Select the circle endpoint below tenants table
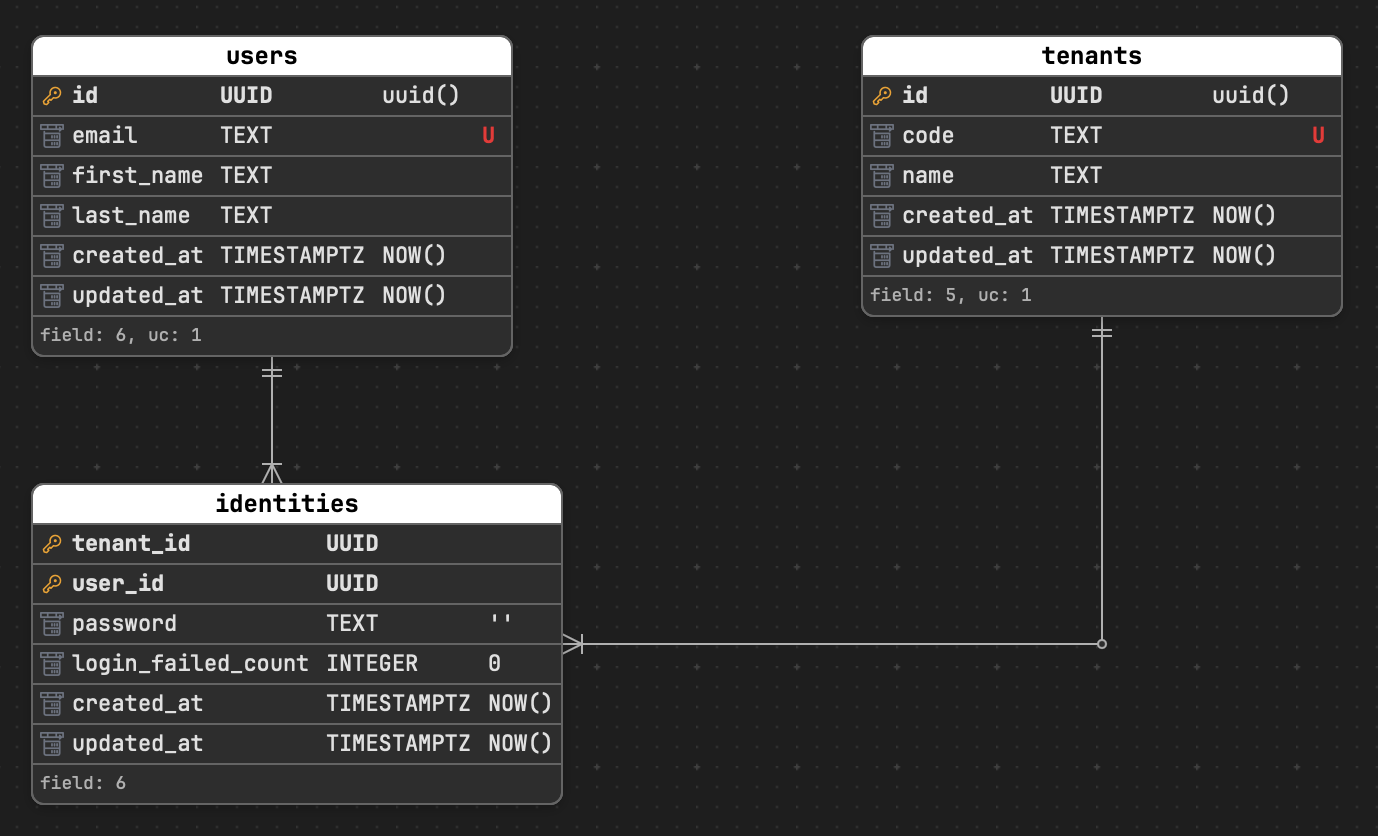 pyautogui.click(x=1101, y=644)
